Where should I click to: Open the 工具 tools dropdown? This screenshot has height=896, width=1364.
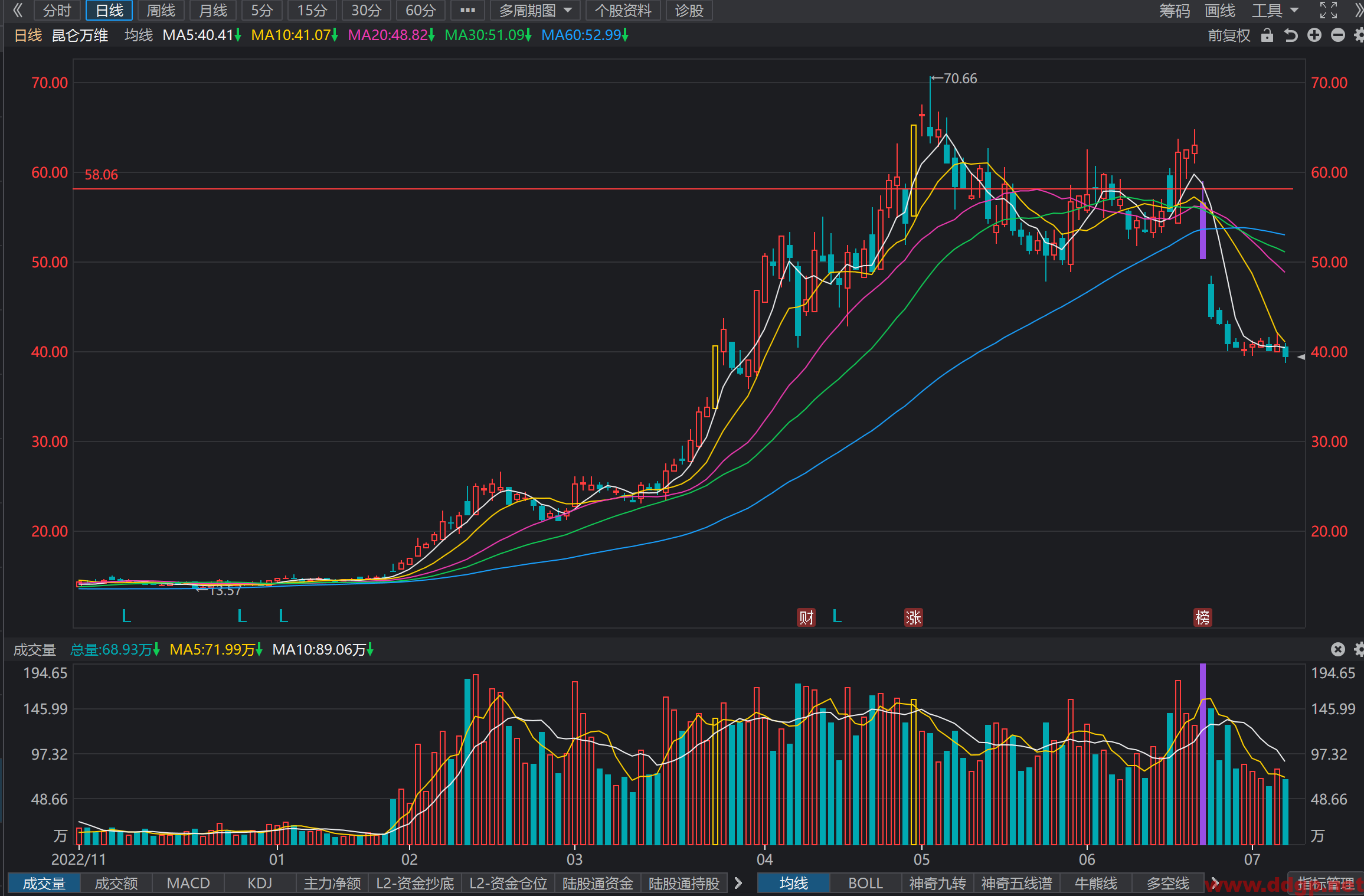tap(1275, 11)
